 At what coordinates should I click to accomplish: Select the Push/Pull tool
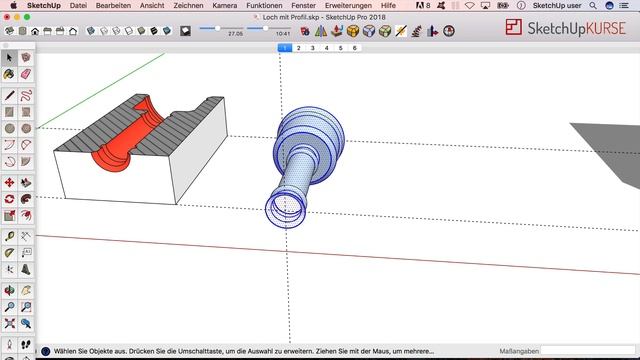point(26,183)
